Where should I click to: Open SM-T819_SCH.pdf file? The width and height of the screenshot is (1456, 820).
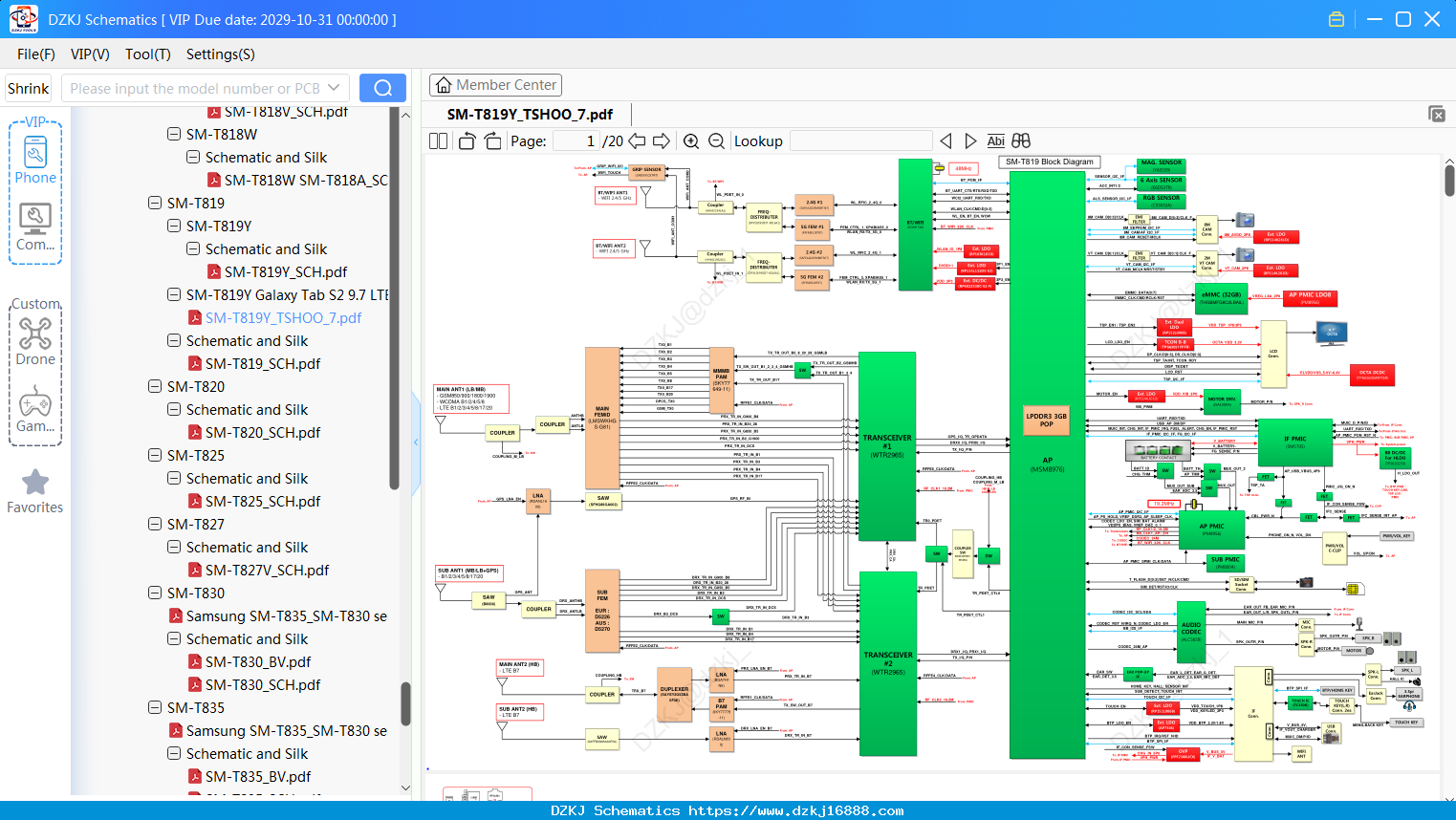[x=263, y=364]
